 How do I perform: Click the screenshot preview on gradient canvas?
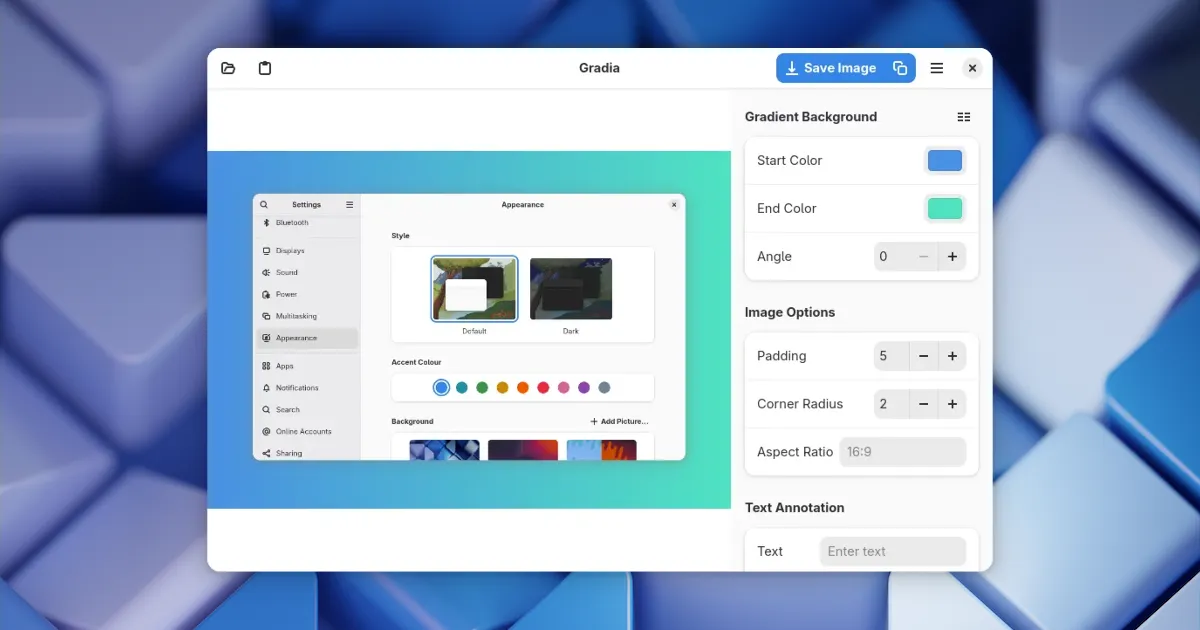click(x=469, y=327)
